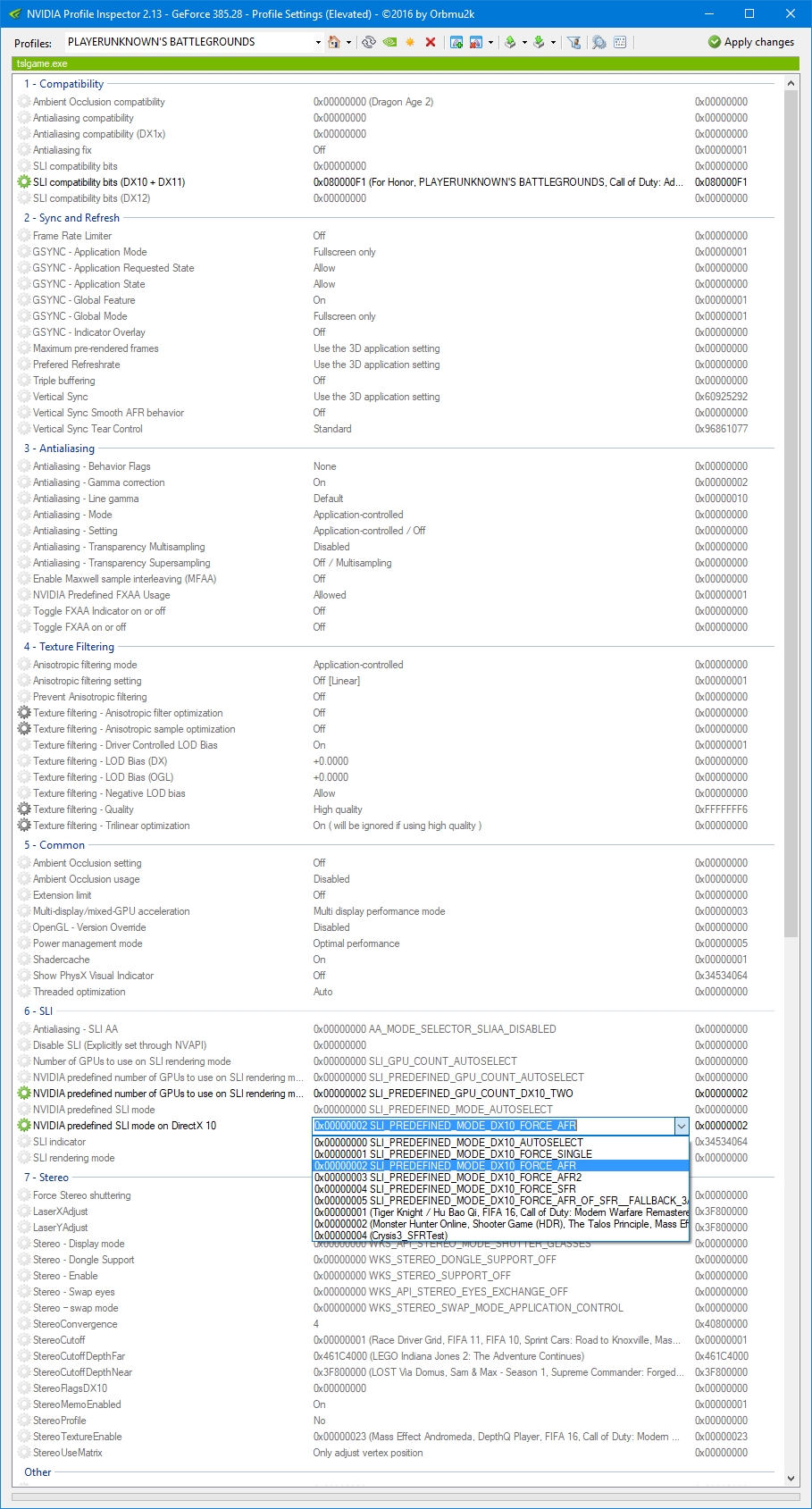
Task: Click the vertical scrollbar thumb
Action: pos(791,514)
